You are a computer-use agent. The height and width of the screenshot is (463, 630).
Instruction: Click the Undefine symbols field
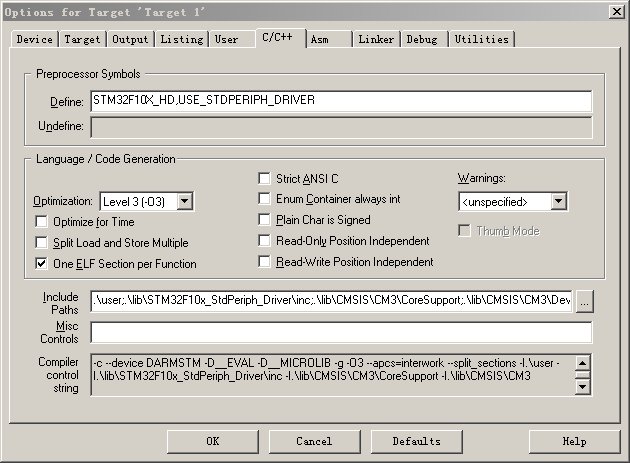[341, 127]
